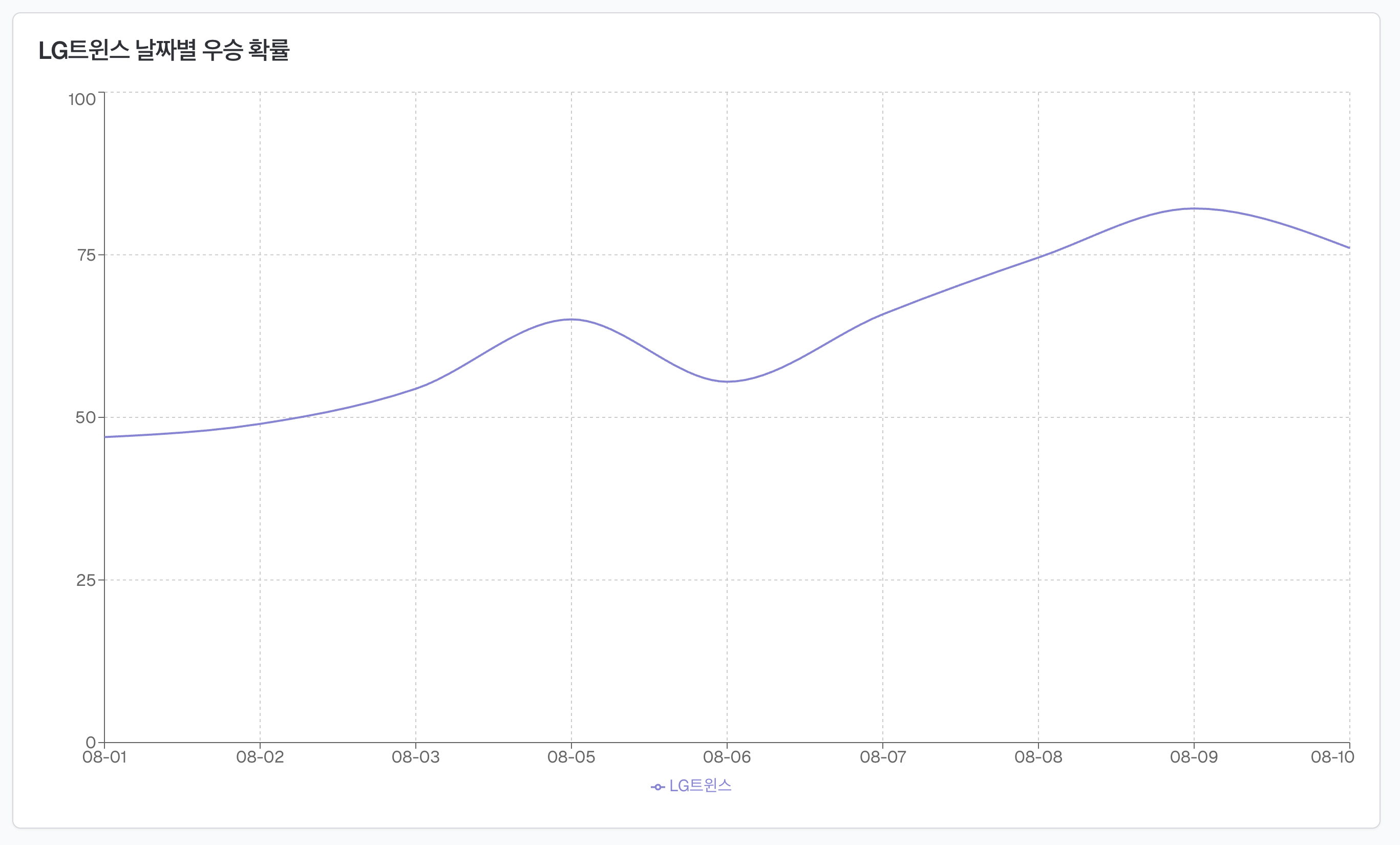Select the 08-07 x-axis date label
The height and width of the screenshot is (845, 1400).
click(883, 757)
